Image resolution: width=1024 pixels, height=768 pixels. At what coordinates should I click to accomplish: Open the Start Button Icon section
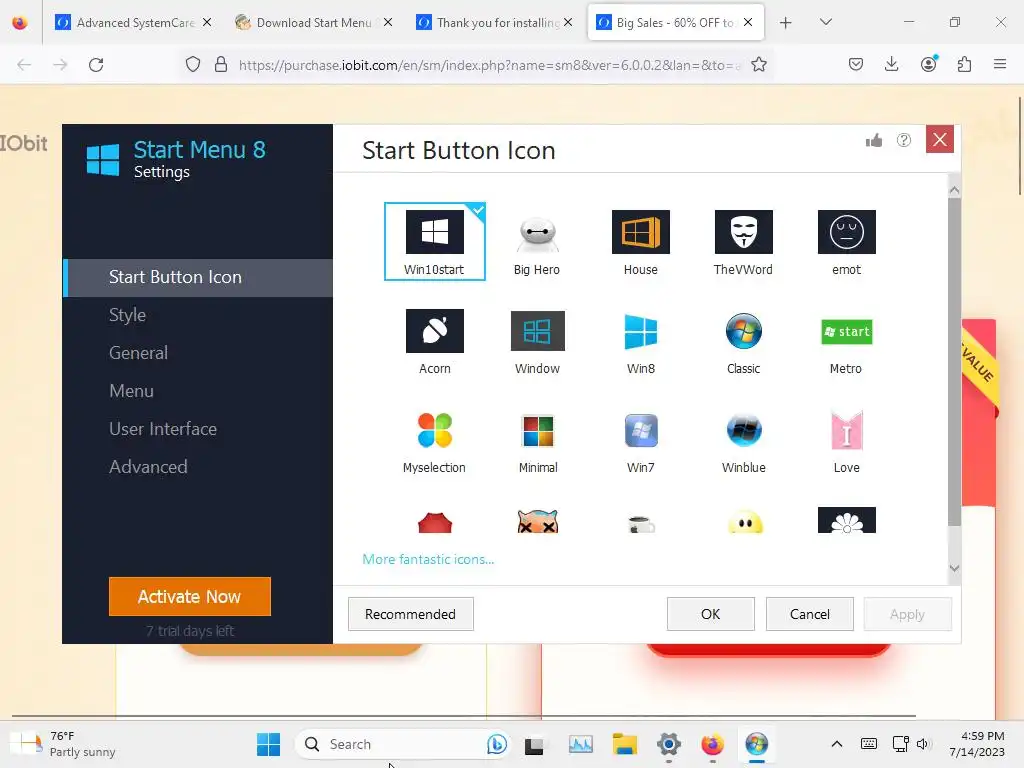pyautogui.click(x=199, y=278)
